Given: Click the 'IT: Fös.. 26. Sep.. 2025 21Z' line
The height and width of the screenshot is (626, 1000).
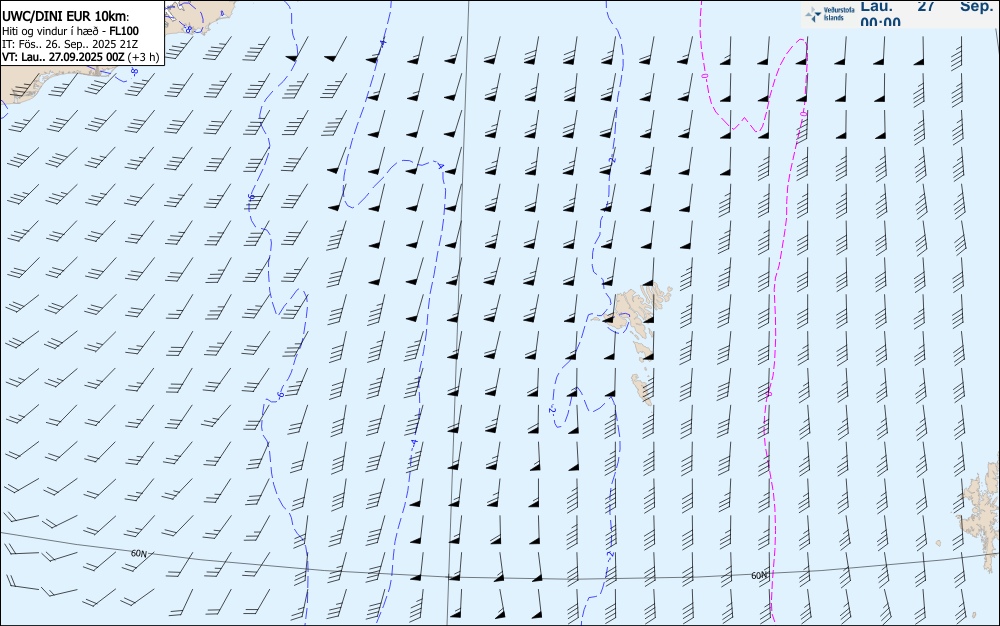Looking at the screenshot, I should [70, 44].
